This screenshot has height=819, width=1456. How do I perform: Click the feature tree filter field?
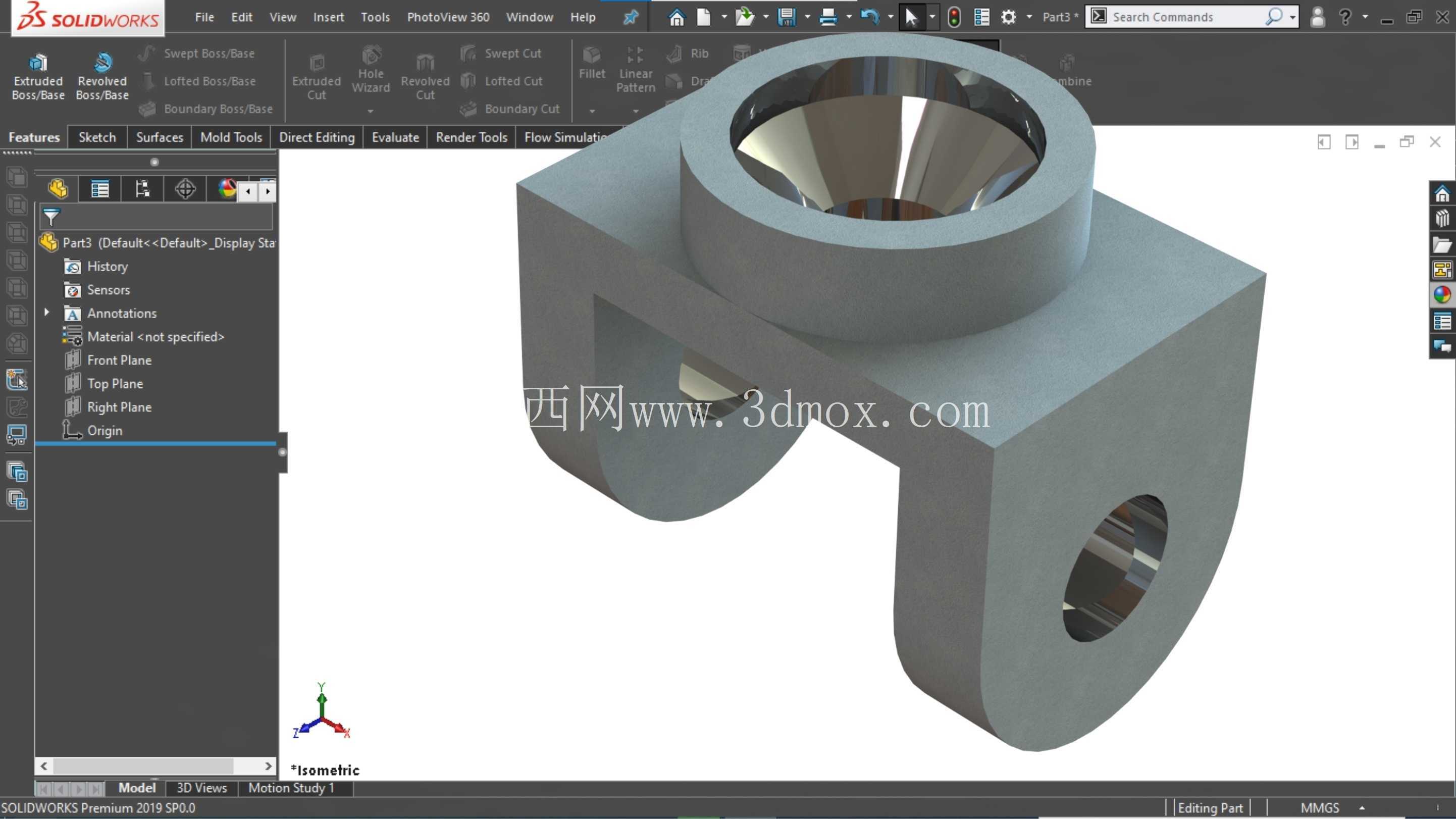click(x=156, y=217)
